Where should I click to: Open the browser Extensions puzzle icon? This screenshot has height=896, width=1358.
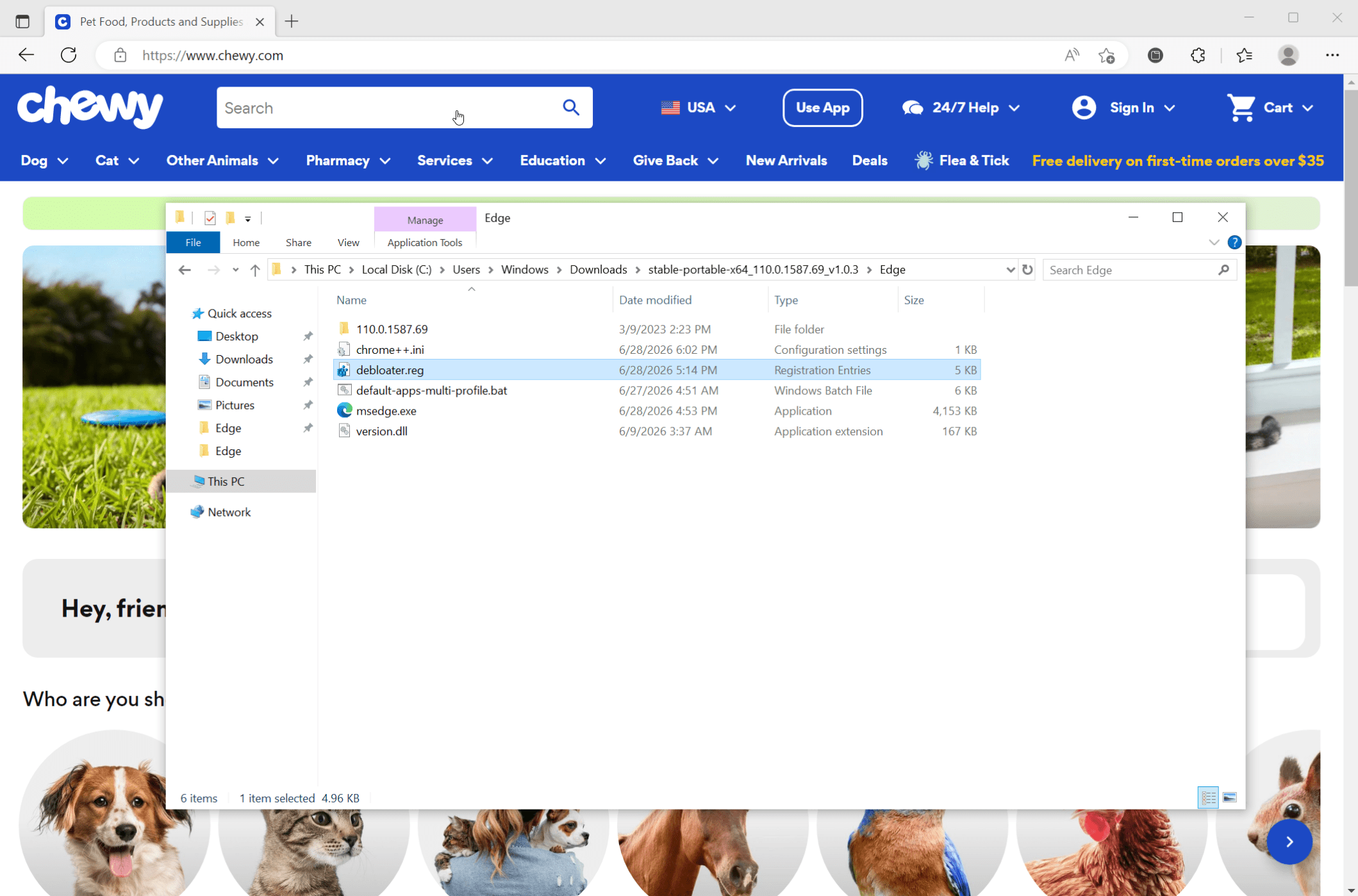[x=1198, y=55]
